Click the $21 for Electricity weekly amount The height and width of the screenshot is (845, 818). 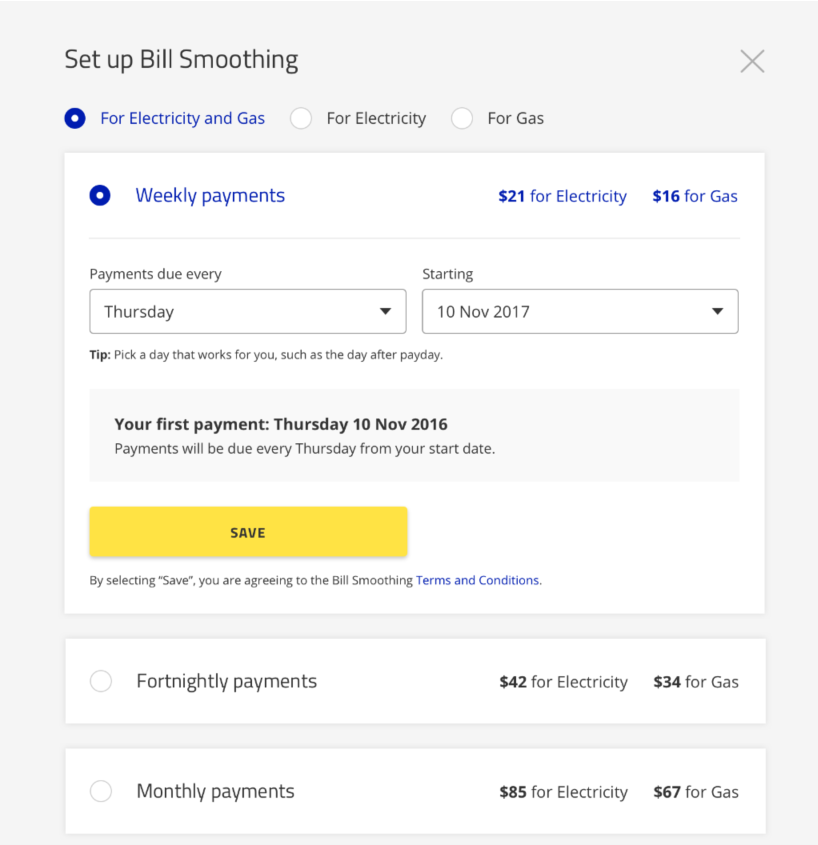[562, 196]
